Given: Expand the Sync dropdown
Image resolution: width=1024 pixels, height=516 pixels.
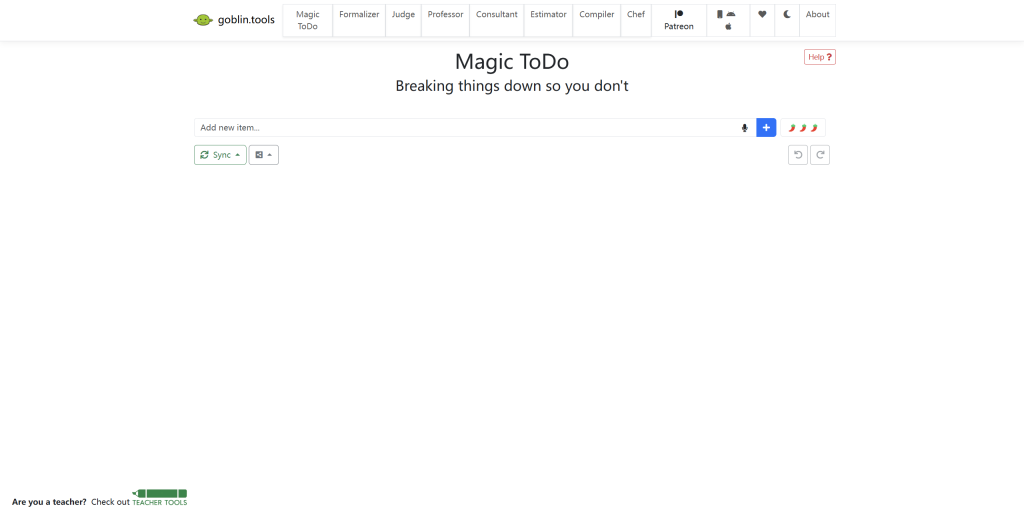Looking at the screenshot, I should (220, 155).
